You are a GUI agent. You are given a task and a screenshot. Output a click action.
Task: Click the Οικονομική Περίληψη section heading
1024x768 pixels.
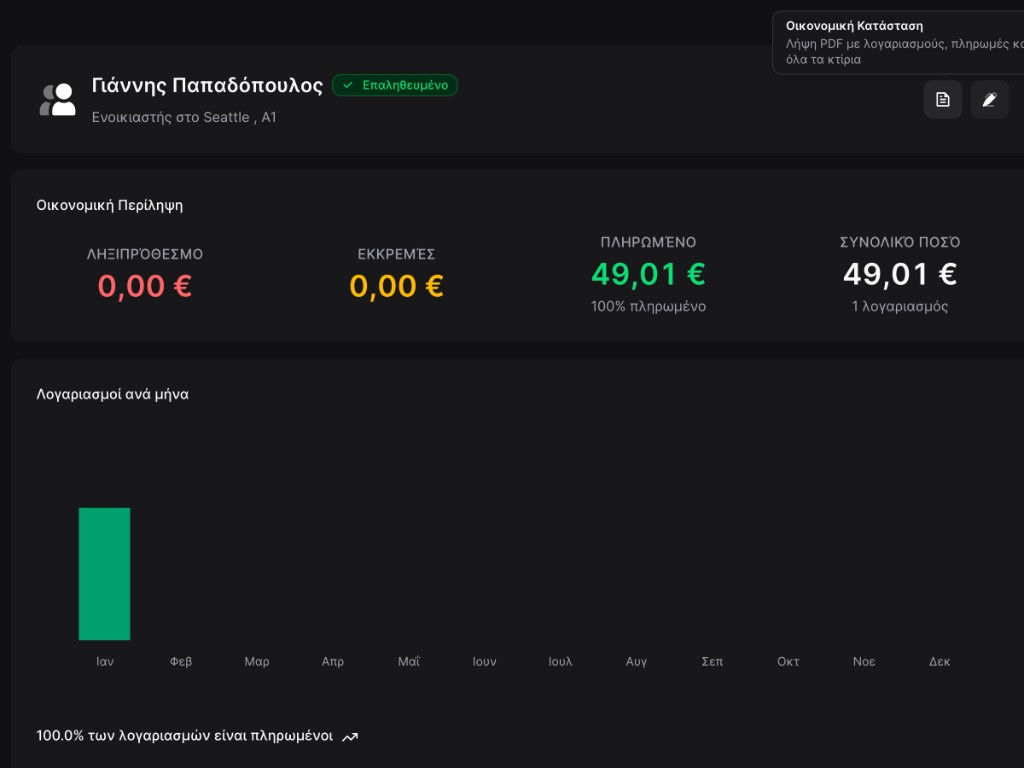109,205
